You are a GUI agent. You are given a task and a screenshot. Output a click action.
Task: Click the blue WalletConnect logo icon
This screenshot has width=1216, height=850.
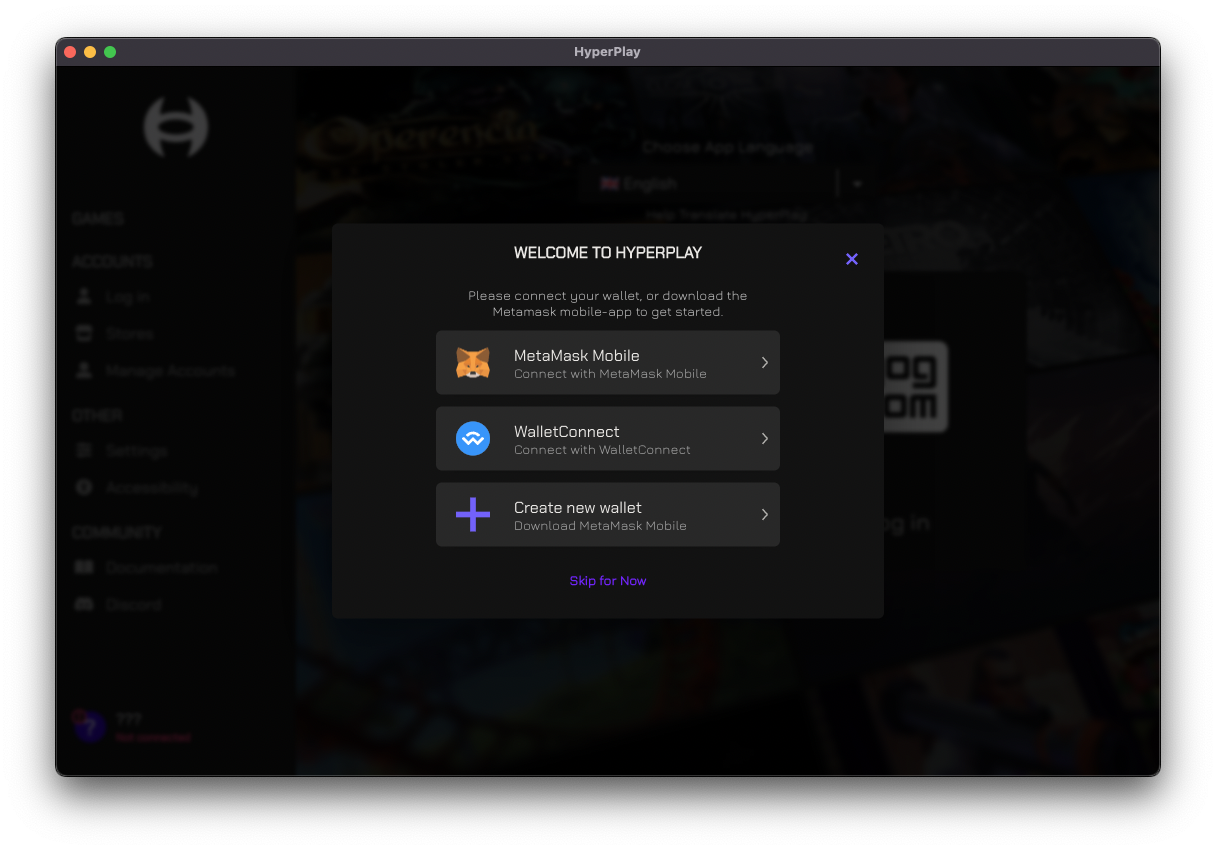(473, 438)
